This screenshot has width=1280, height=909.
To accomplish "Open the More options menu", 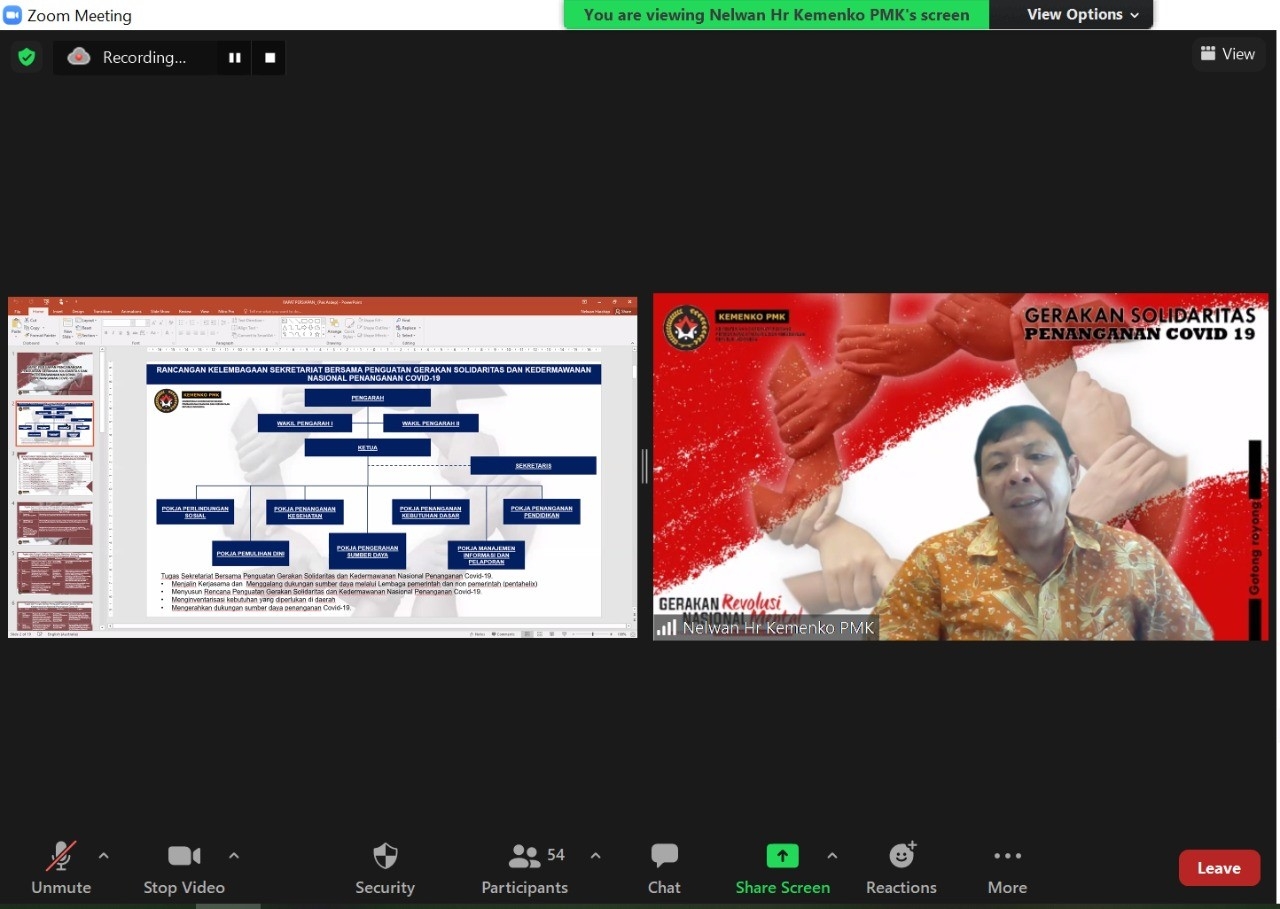I will [1007, 868].
